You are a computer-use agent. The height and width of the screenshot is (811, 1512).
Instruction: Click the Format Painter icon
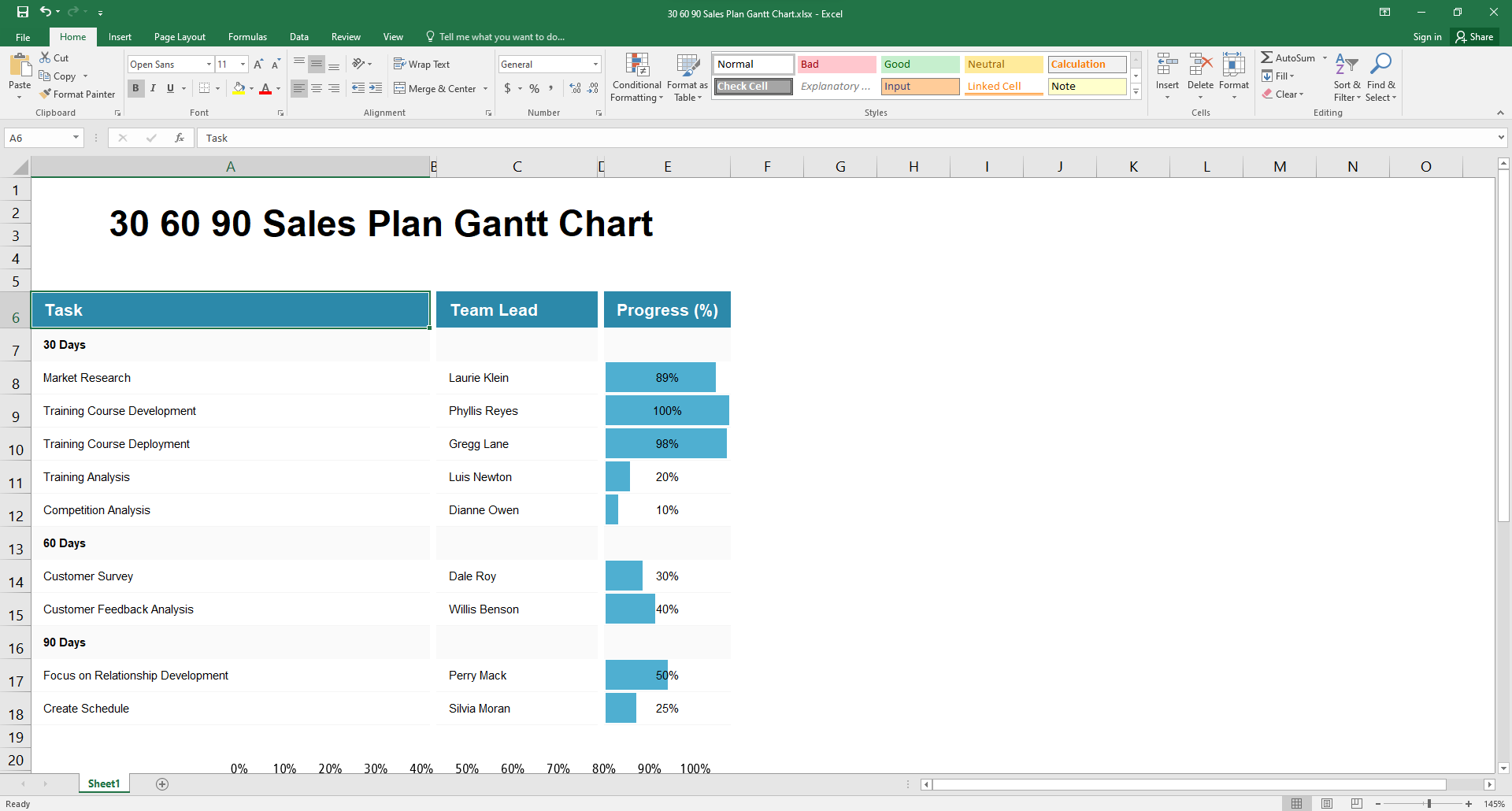(x=46, y=94)
